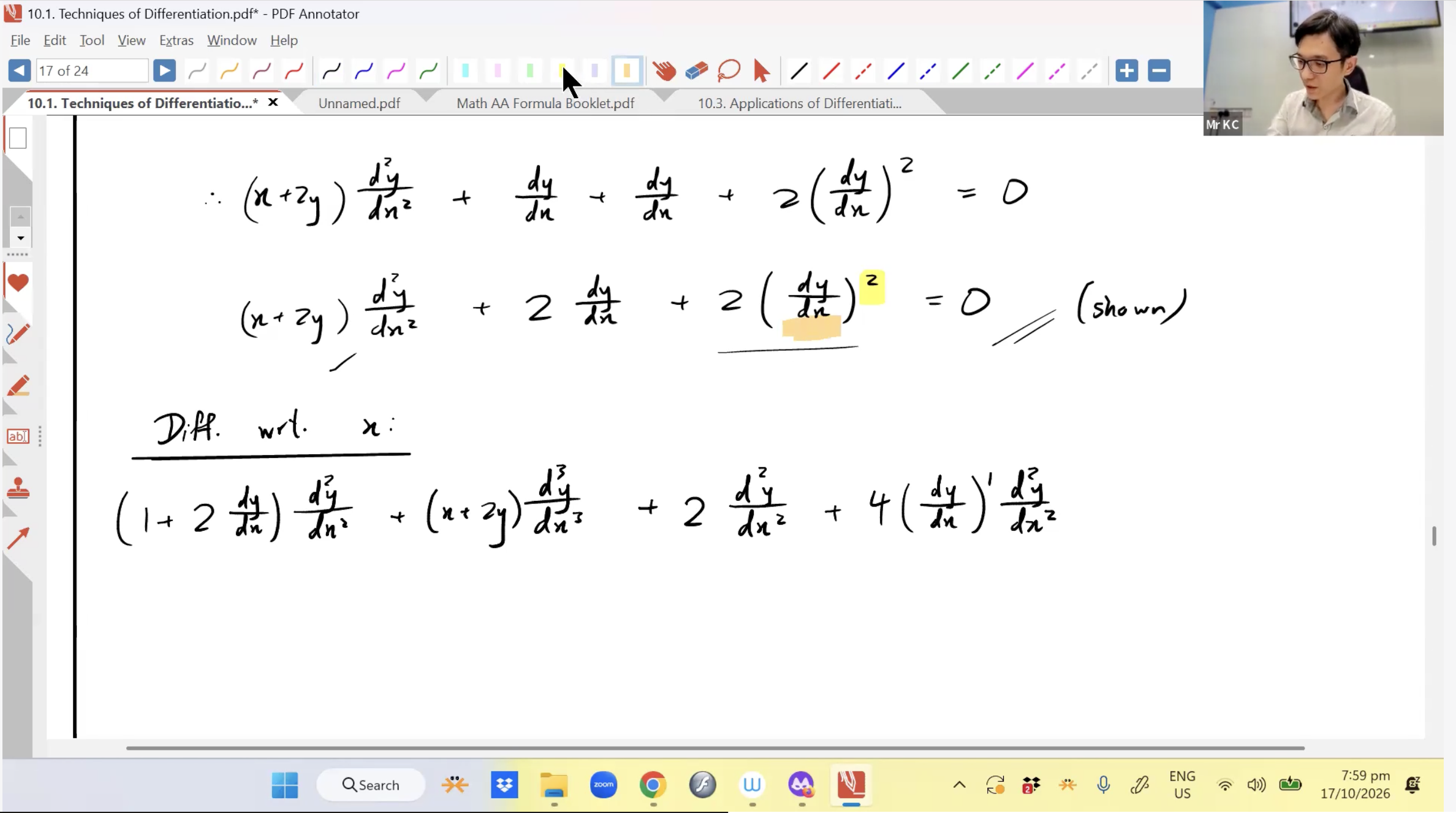
Task: Close the 10.1 Techniques of Differentiation tab
Action: pyautogui.click(x=273, y=102)
